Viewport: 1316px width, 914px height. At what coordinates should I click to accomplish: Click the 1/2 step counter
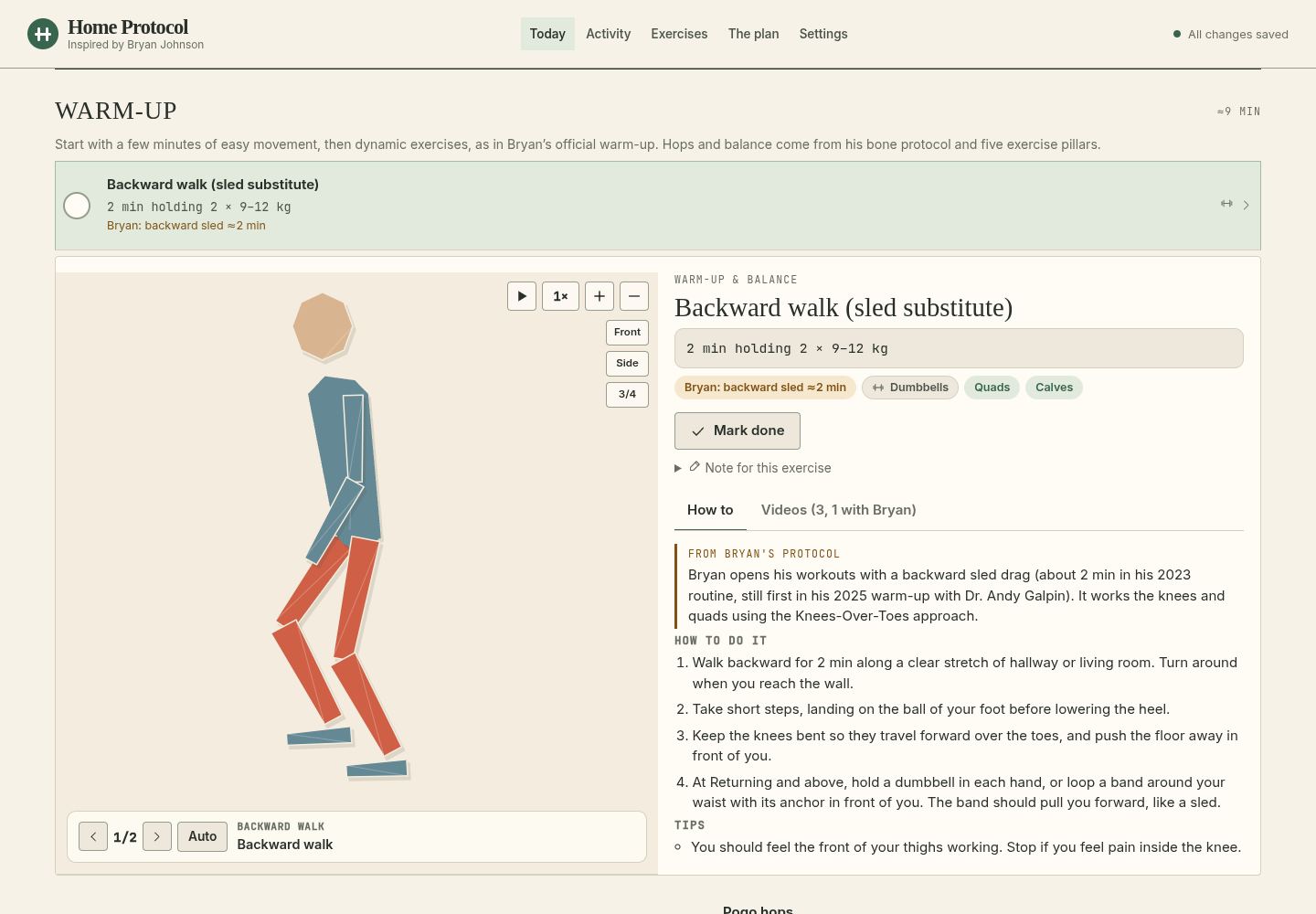point(125,837)
